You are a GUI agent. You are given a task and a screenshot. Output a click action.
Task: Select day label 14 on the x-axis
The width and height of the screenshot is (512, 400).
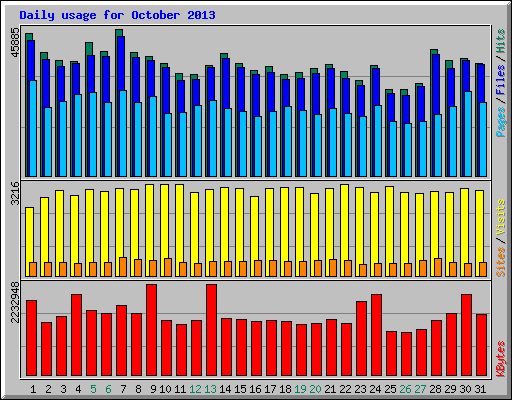pyautogui.click(x=225, y=389)
